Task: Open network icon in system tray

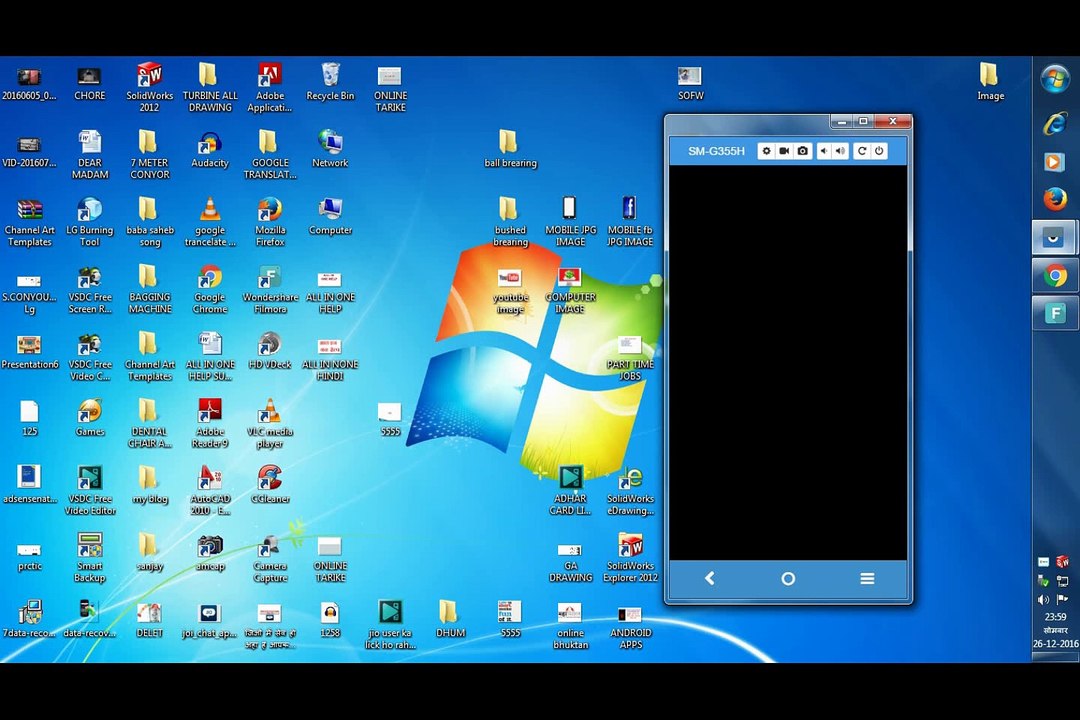Action: 1062,581
